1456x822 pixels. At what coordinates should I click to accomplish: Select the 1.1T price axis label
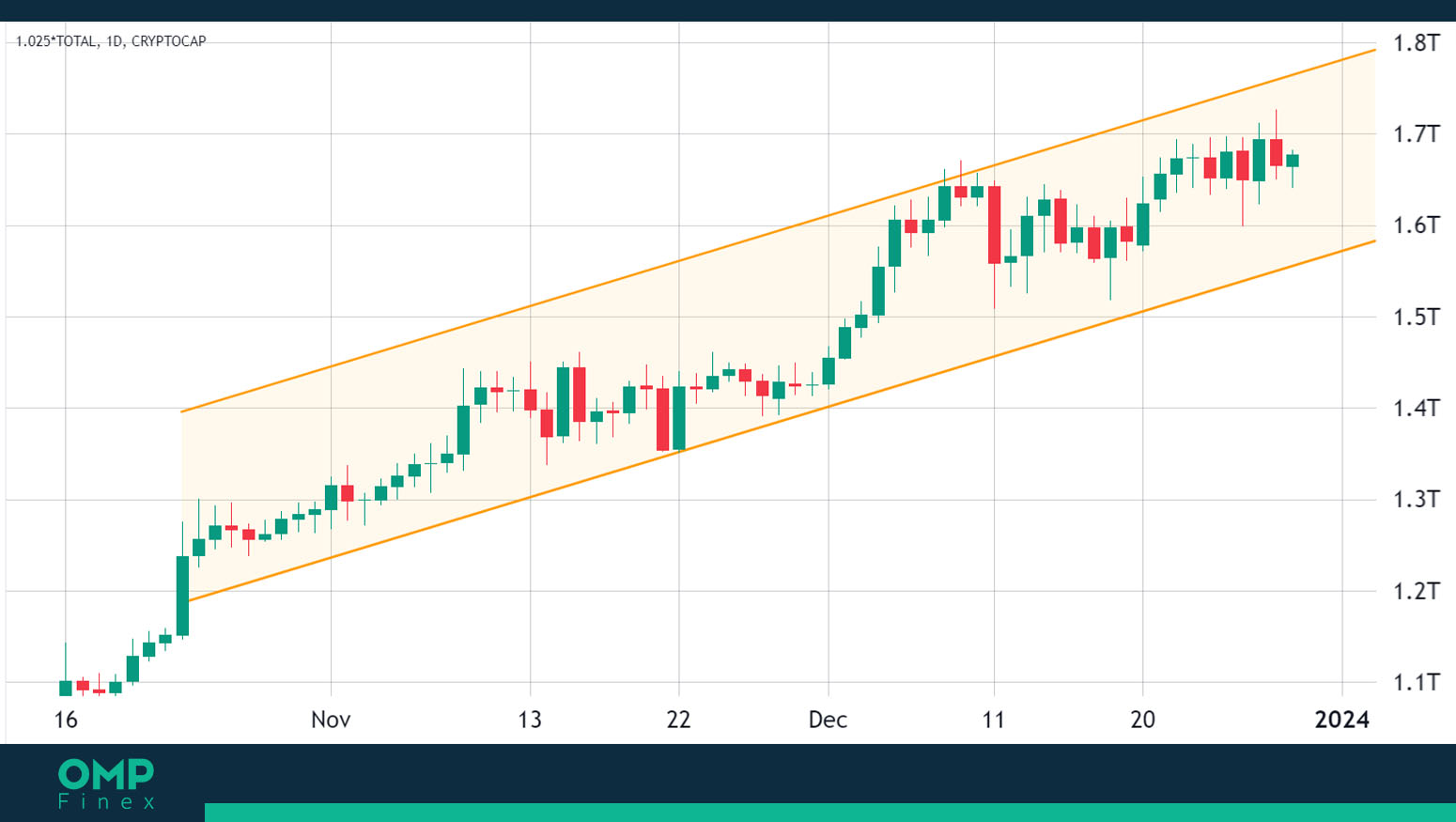tap(1416, 683)
